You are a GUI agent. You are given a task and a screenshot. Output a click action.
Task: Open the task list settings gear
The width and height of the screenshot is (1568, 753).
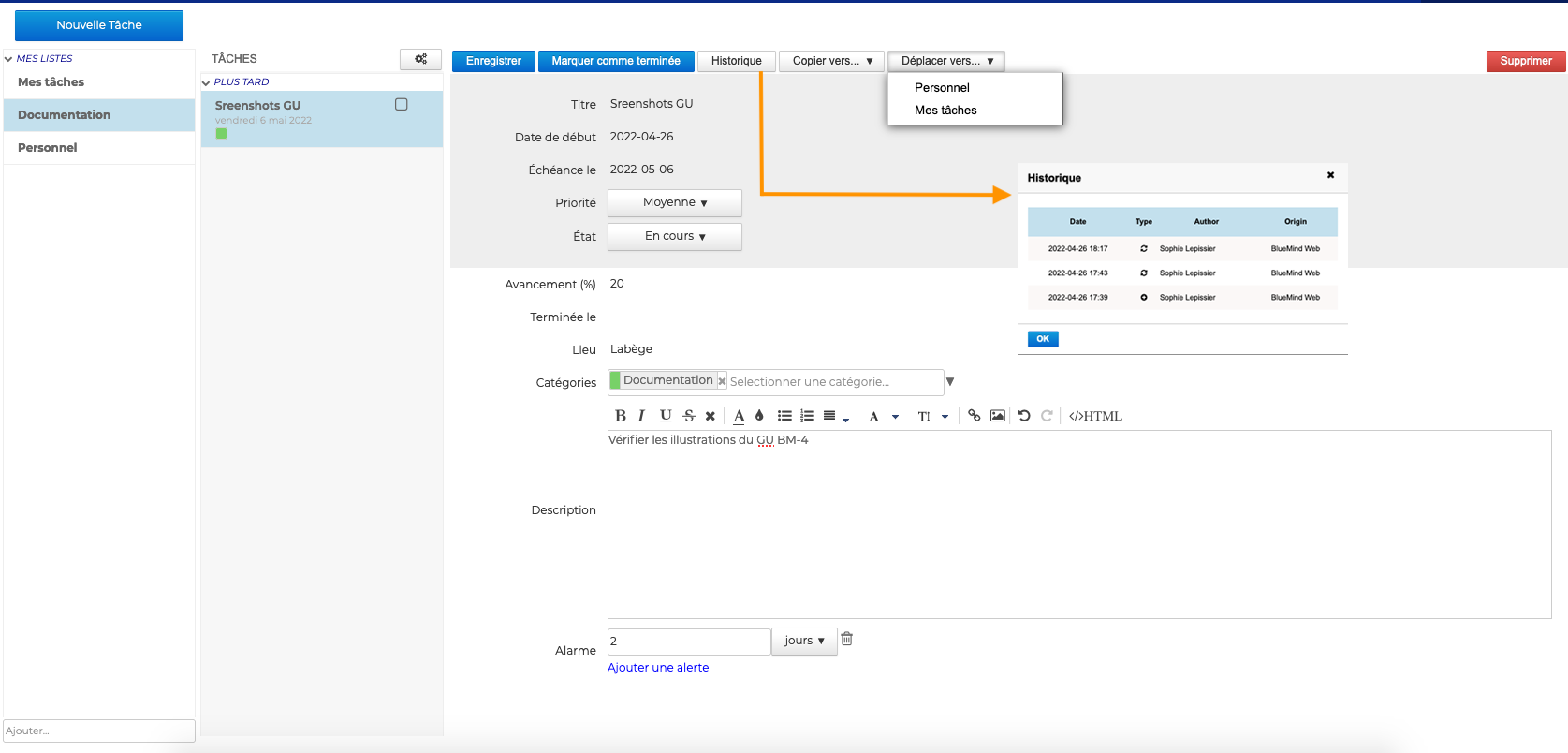(420, 59)
